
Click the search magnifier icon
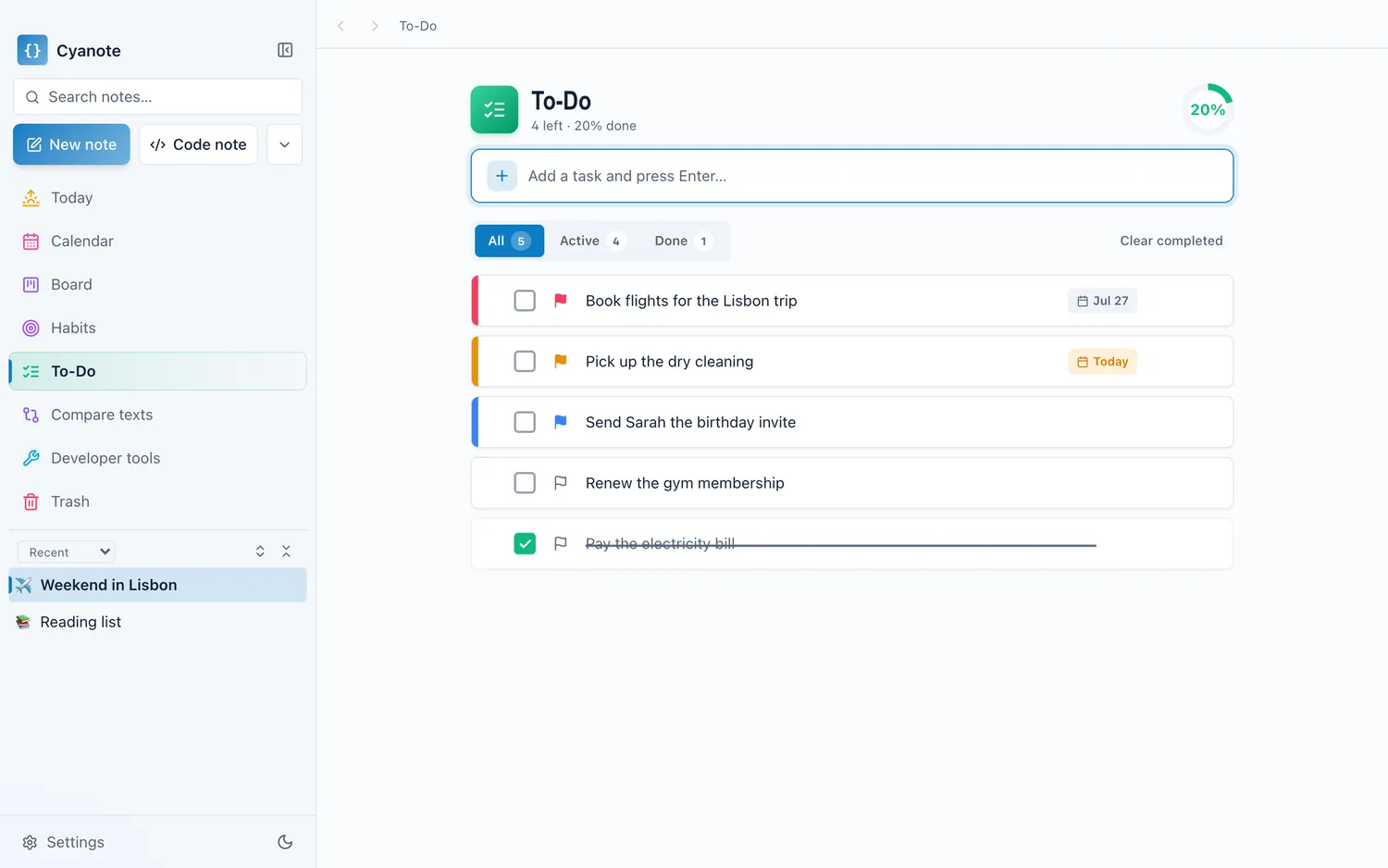[x=32, y=97]
